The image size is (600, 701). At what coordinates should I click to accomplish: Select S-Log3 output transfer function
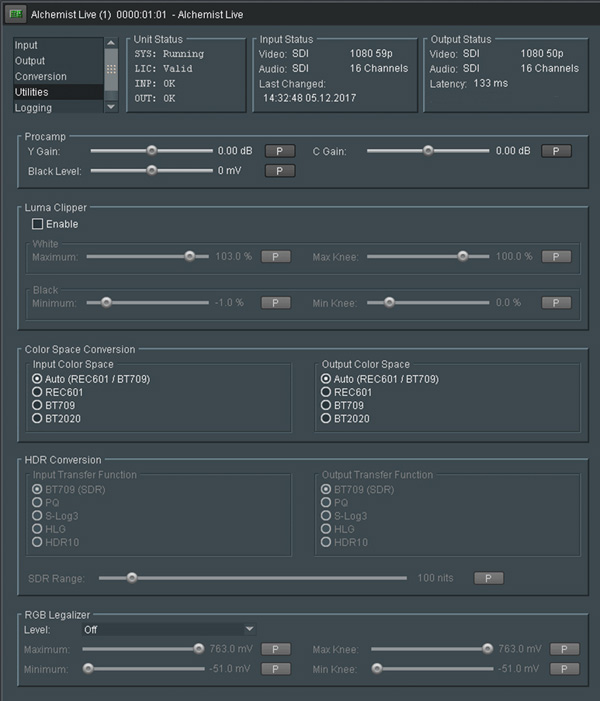click(344, 516)
